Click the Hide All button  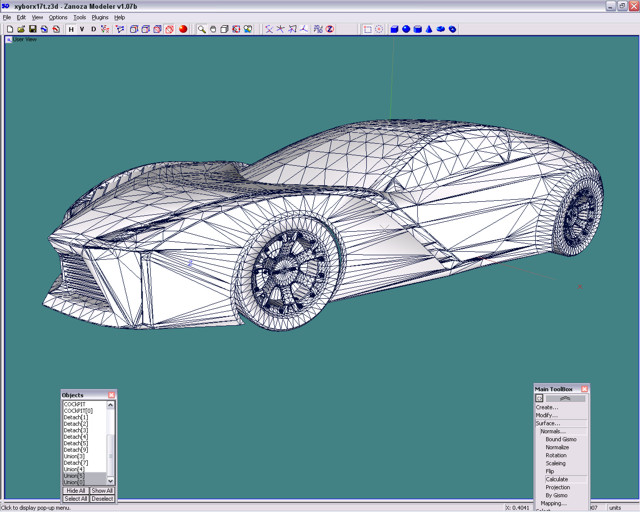pos(75,491)
